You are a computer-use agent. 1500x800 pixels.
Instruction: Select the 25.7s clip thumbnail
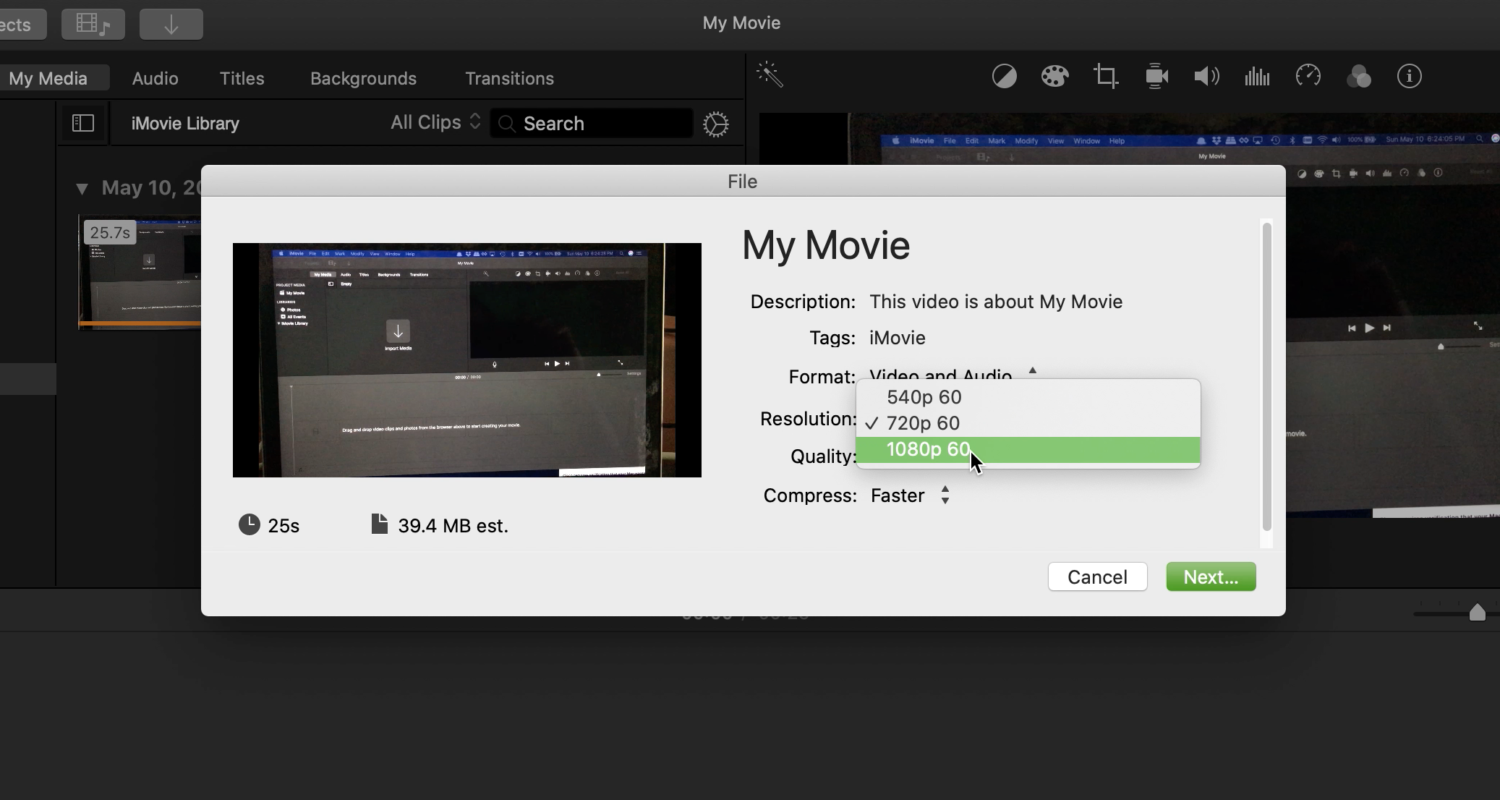point(141,272)
